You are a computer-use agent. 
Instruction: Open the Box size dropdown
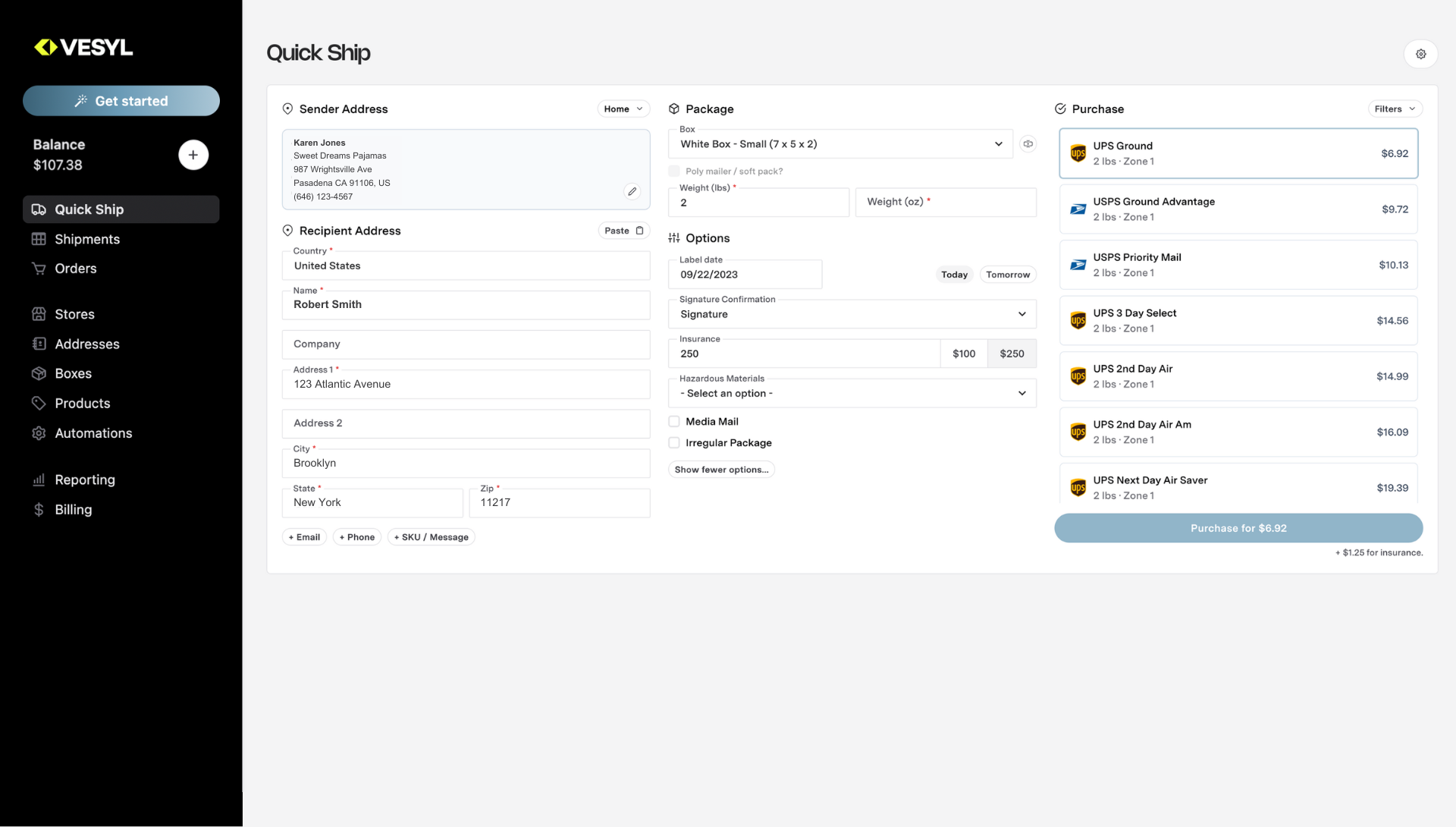pos(839,143)
